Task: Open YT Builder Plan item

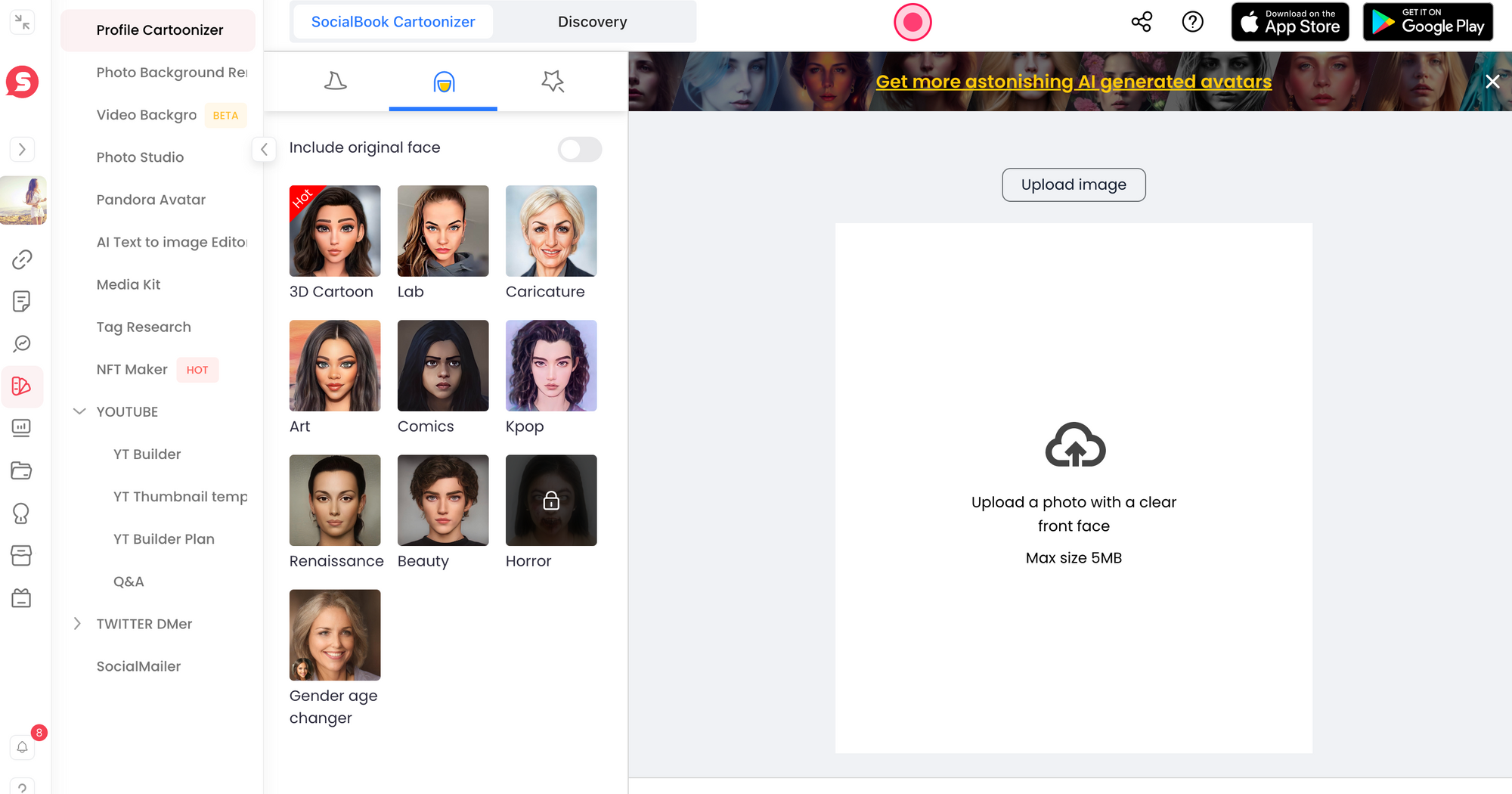Action: 164,538
